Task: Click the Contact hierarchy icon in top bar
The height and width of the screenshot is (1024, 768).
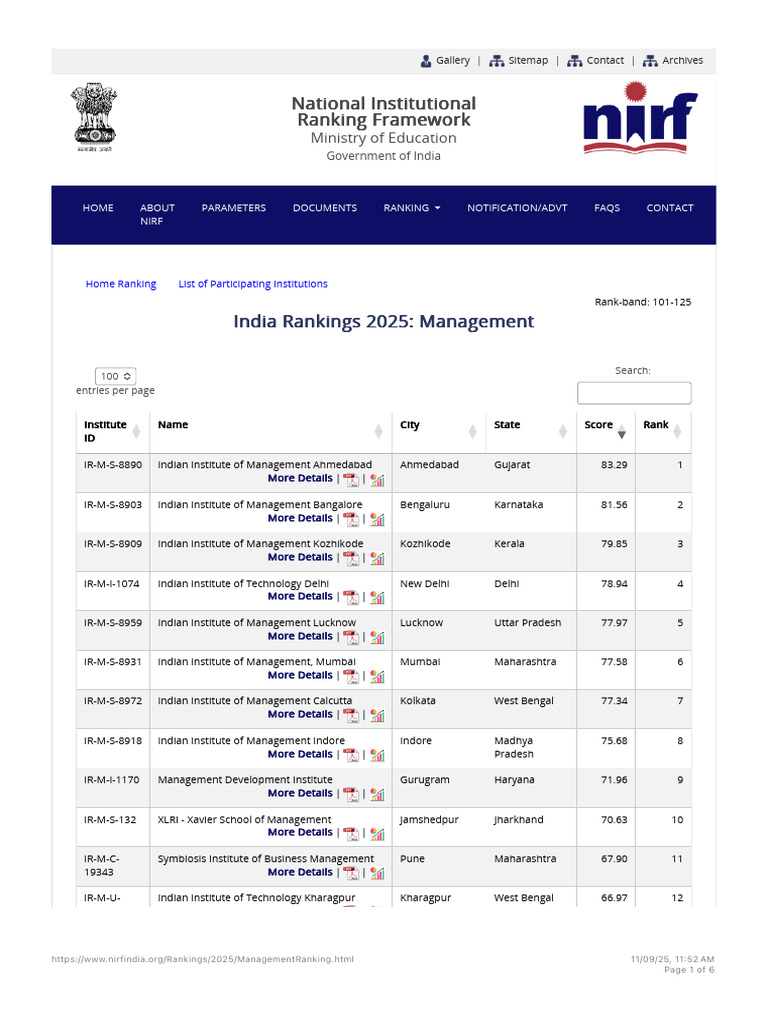Action: coord(575,61)
